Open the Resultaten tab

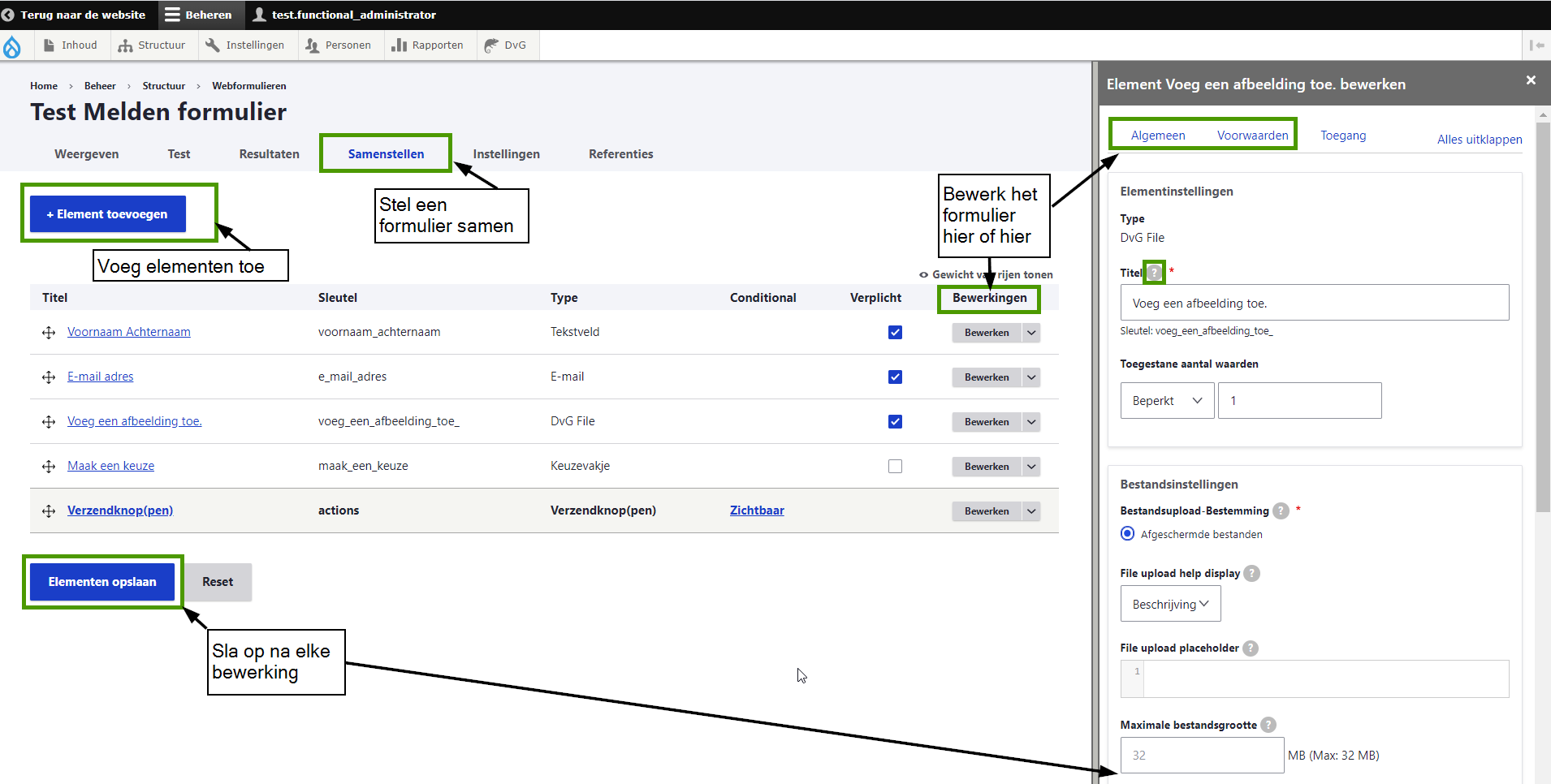coord(269,154)
